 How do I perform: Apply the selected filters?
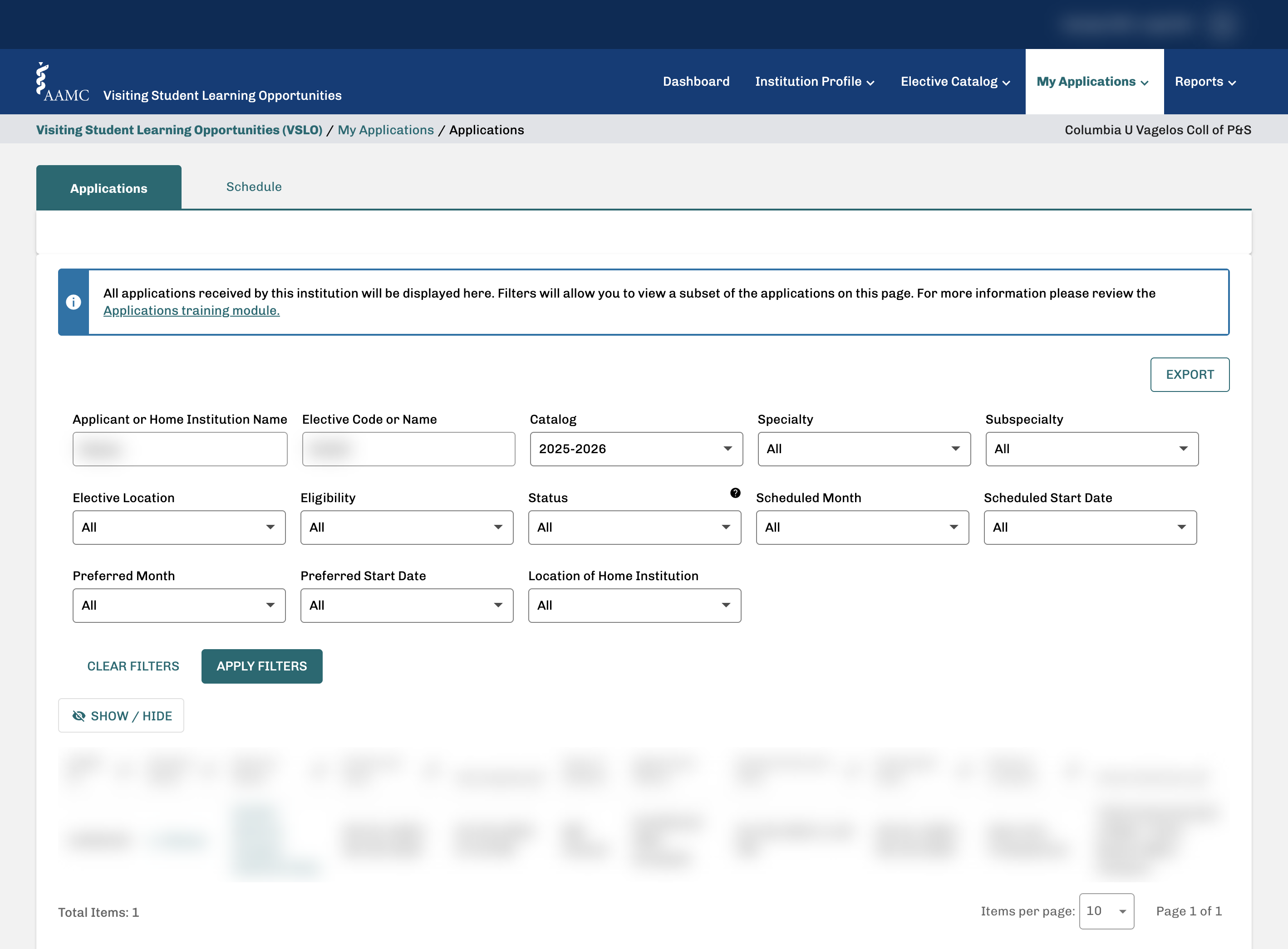tap(261, 666)
